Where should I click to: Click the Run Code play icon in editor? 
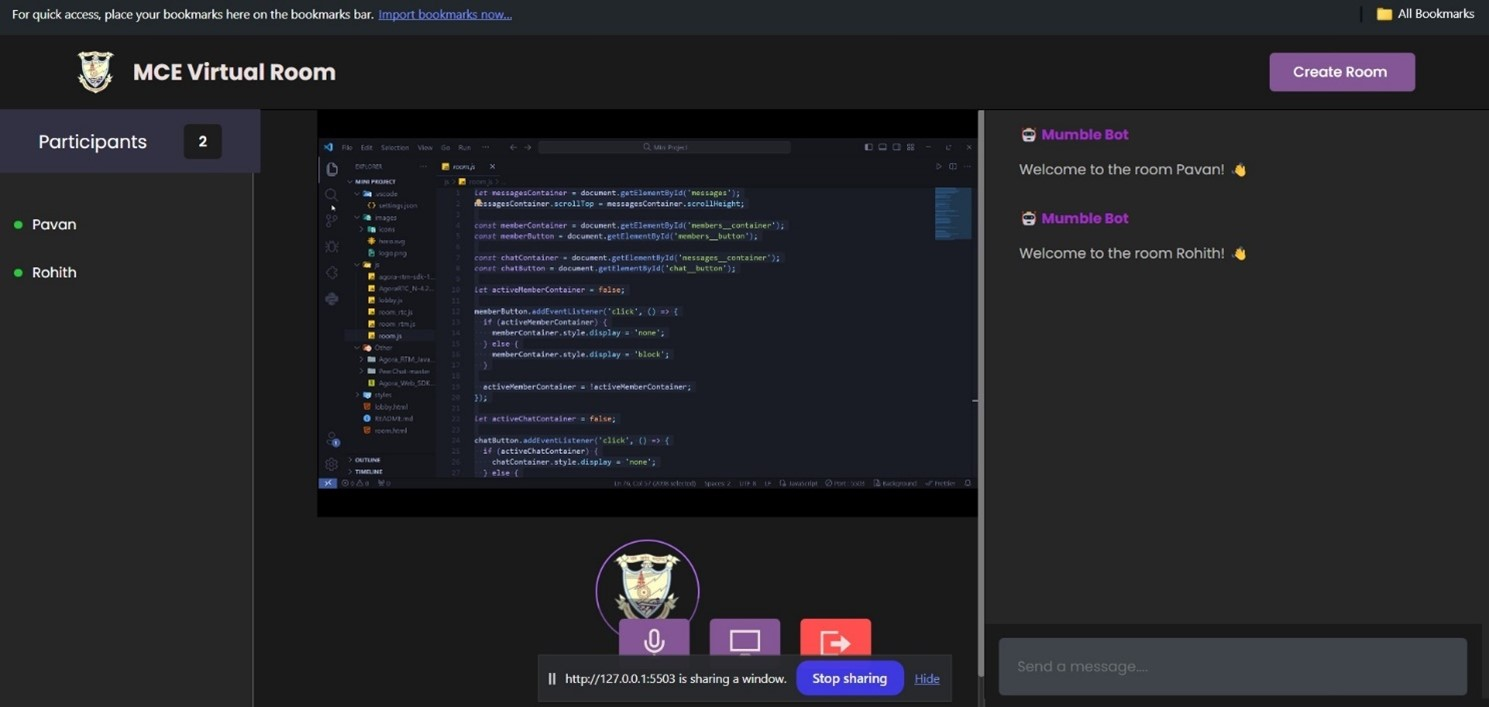click(x=939, y=166)
